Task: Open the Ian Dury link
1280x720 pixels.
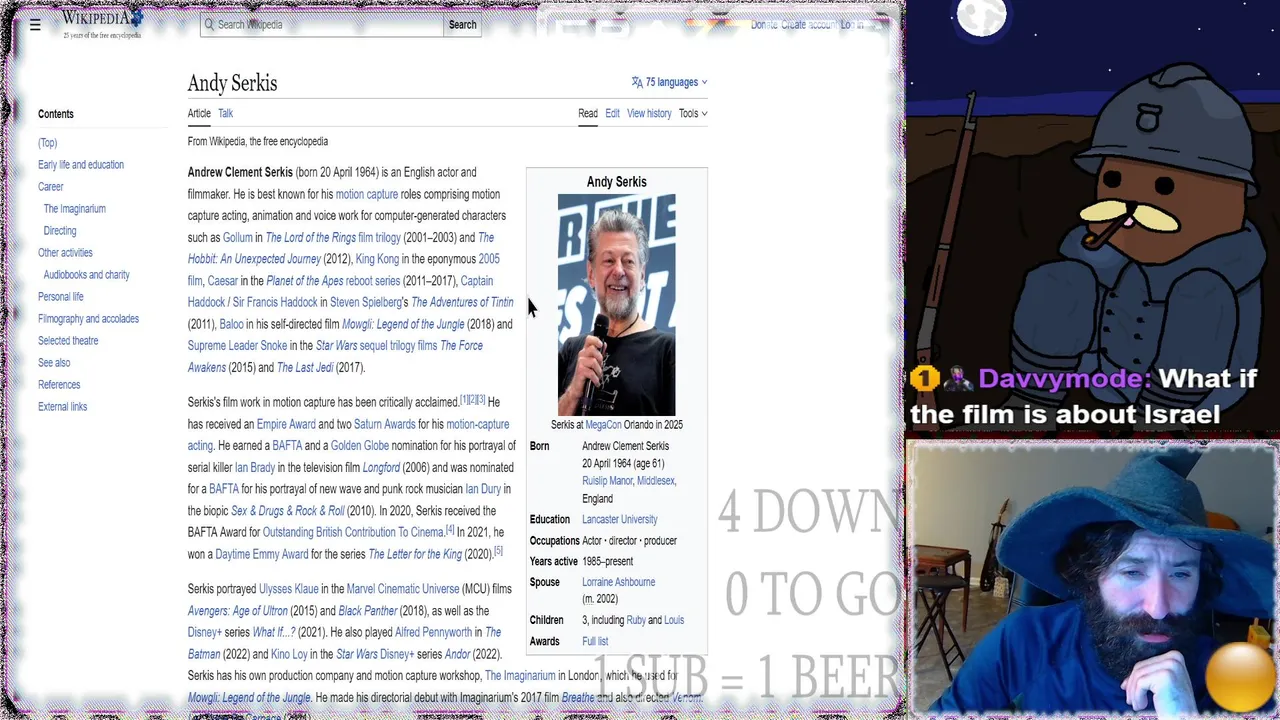Action: click(483, 489)
